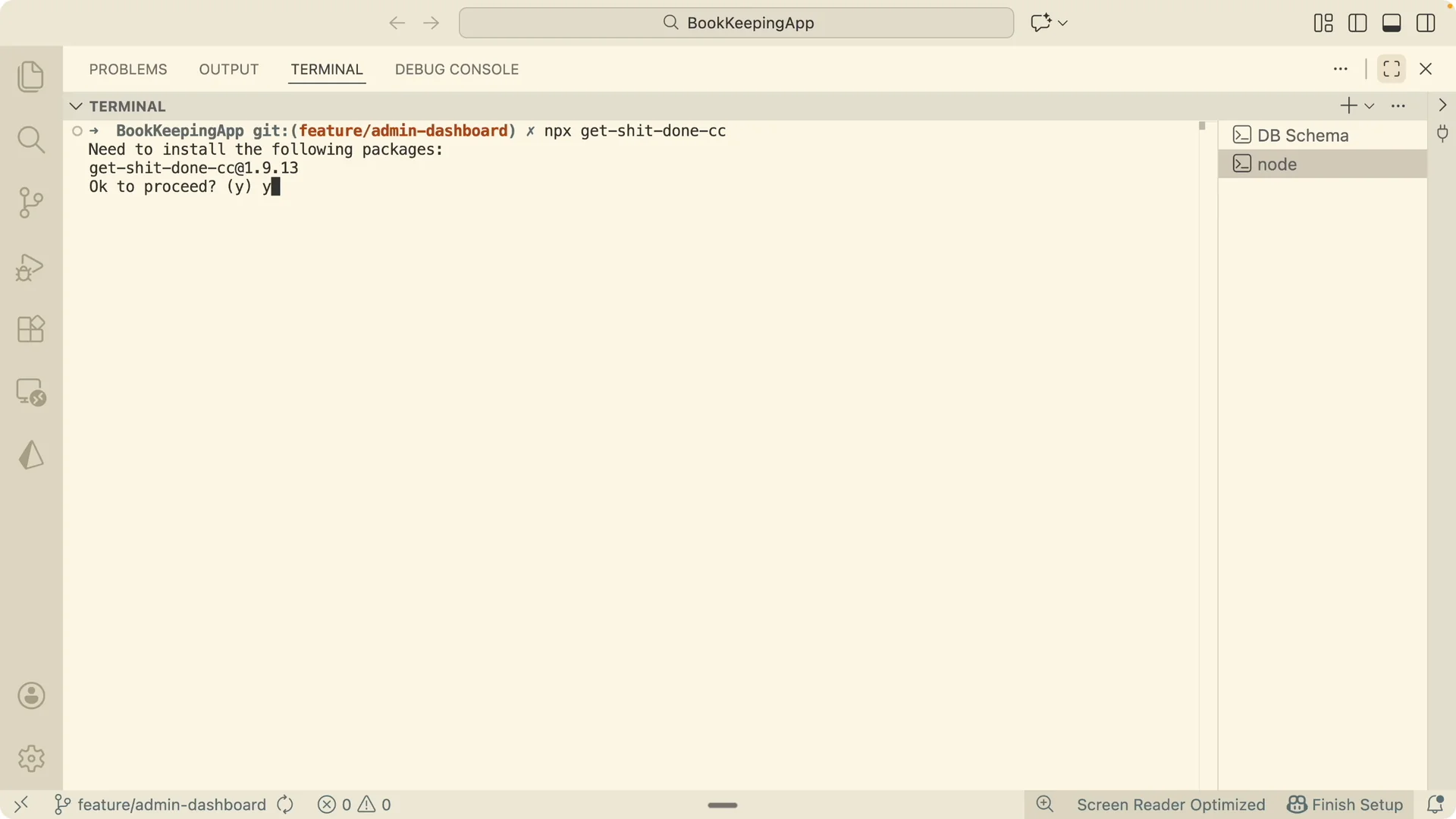This screenshot has width=1456, height=819.
Task: Click the terminal scrollbar thumb
Action: (1202, 126)
